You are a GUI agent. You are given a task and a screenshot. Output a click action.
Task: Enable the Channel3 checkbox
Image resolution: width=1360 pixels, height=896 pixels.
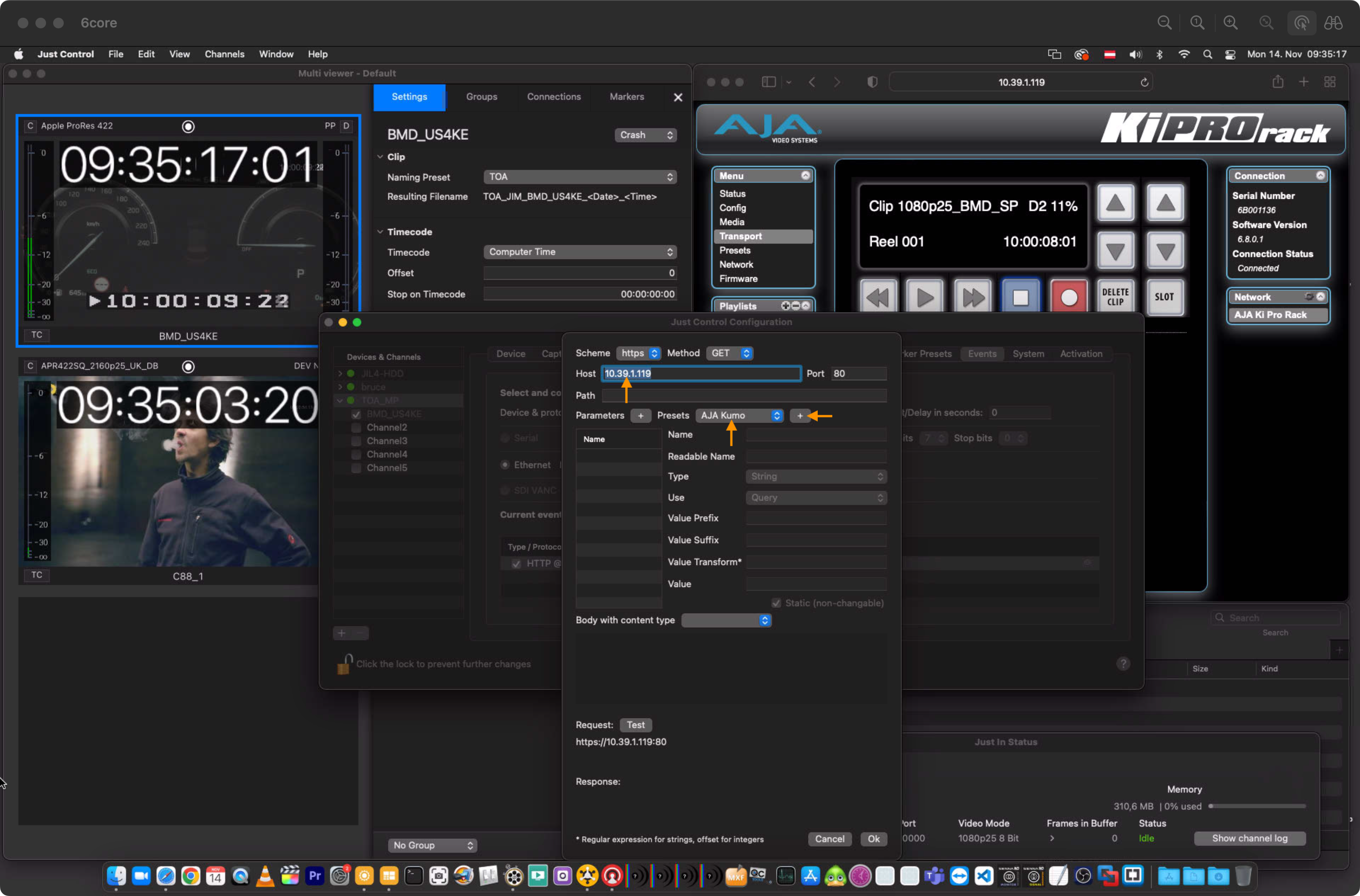(x=356, y=441)
